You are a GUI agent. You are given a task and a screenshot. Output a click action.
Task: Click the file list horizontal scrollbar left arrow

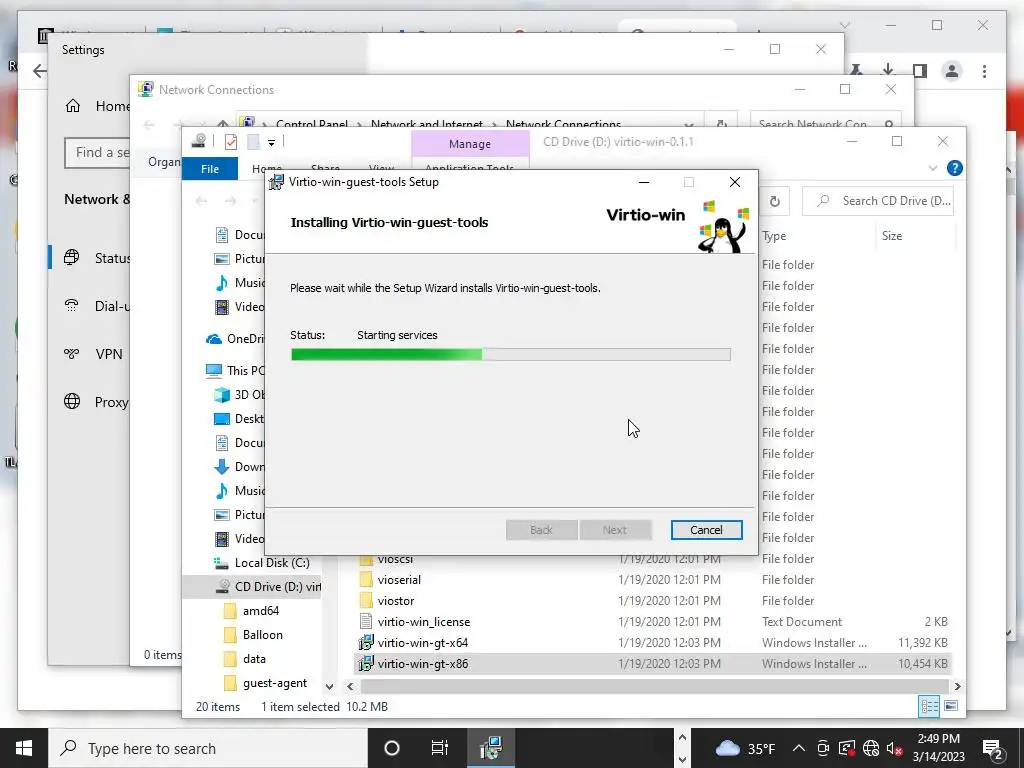pos(350,686)
